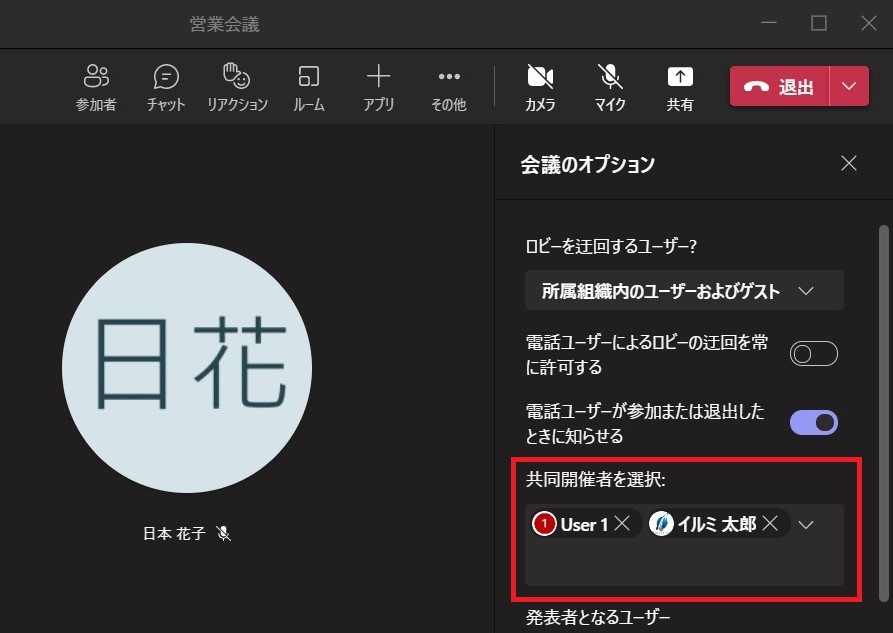The width and height of the screenshot is (893, 633).
Task: Click the 発表者となるユーザー label
Action: click(x=597, y=617)
